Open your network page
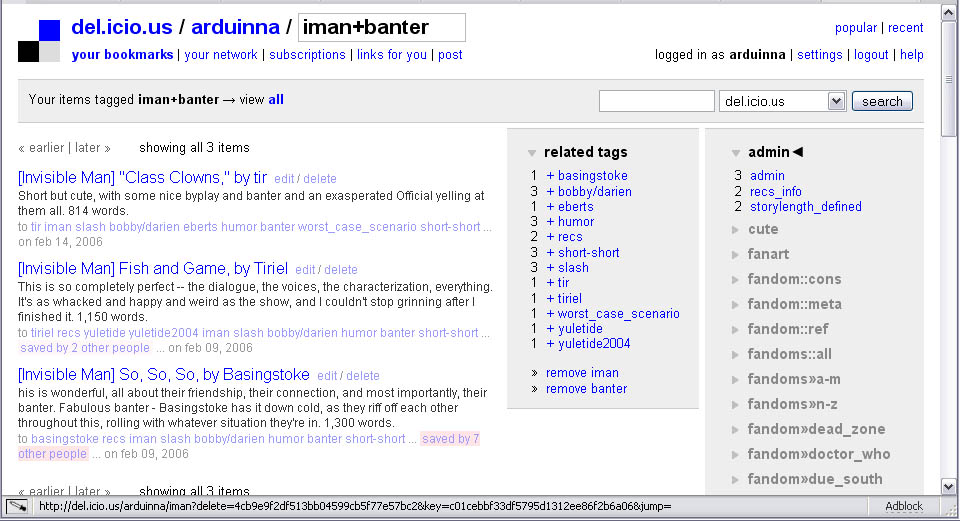The width and height of the screenshot is (960, 521). click(221, 54)
